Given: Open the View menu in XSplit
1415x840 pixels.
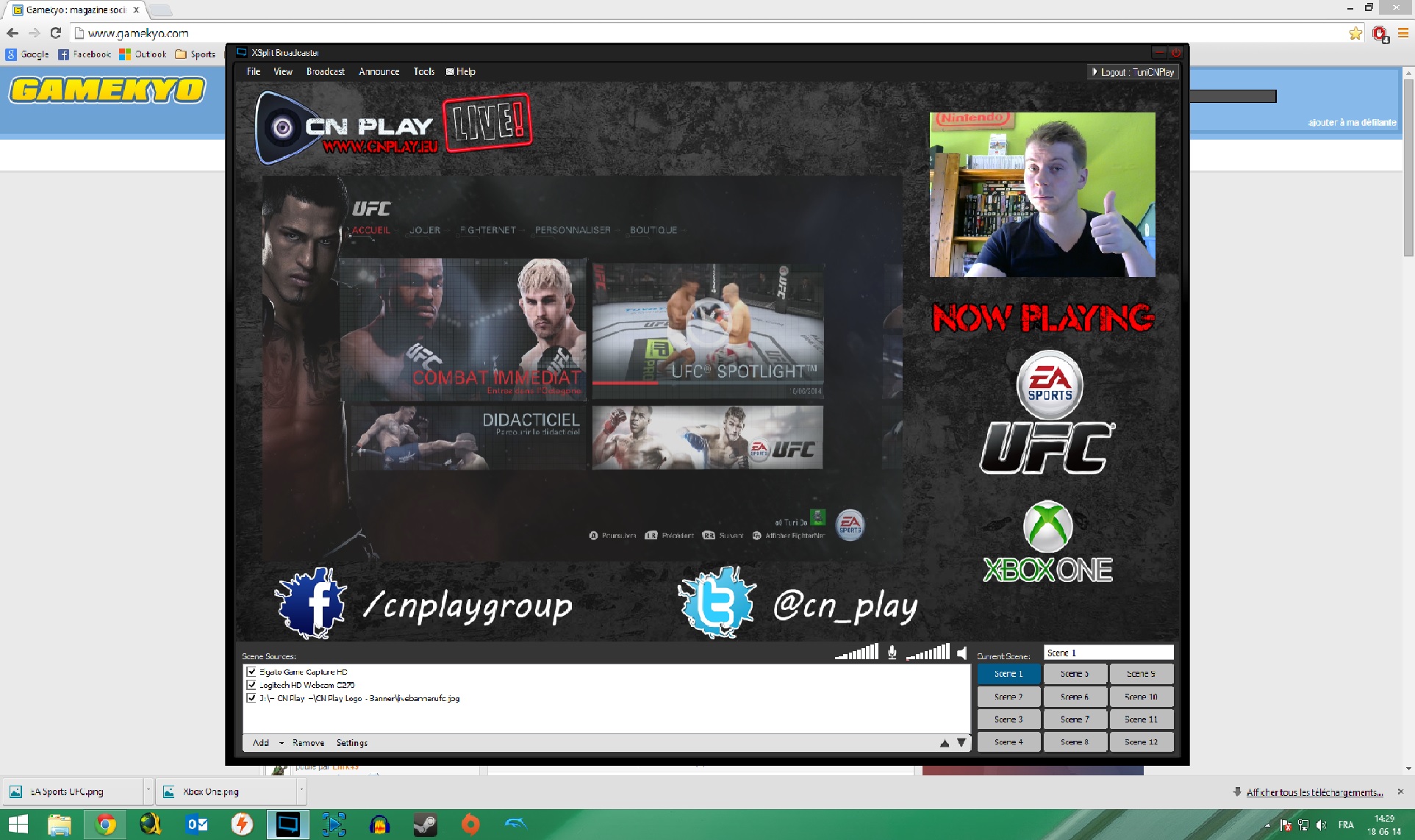Looking at the screenshot, I should point(283,71).
